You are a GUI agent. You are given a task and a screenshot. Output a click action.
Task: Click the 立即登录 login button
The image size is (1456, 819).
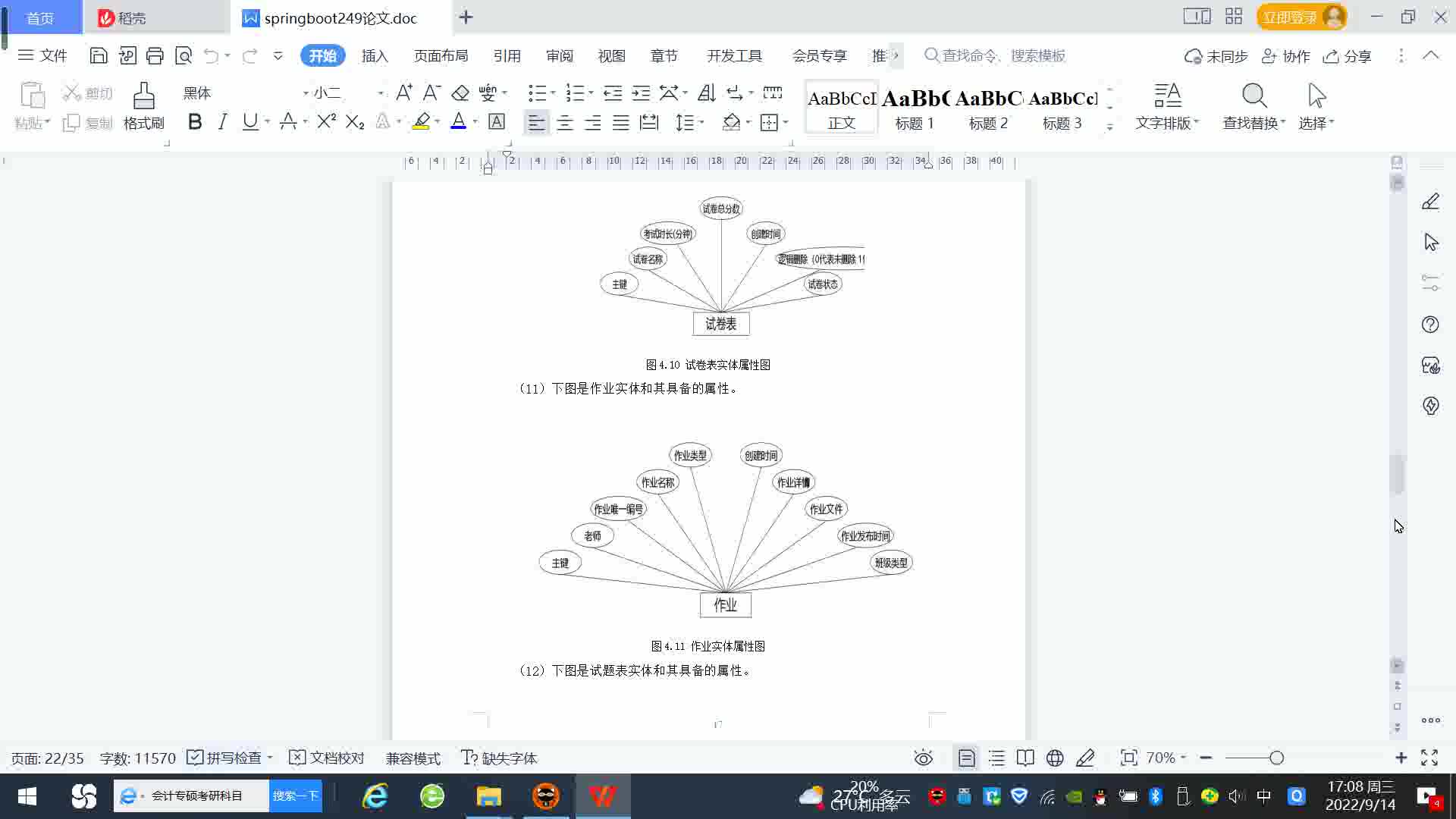point(1289,17)
